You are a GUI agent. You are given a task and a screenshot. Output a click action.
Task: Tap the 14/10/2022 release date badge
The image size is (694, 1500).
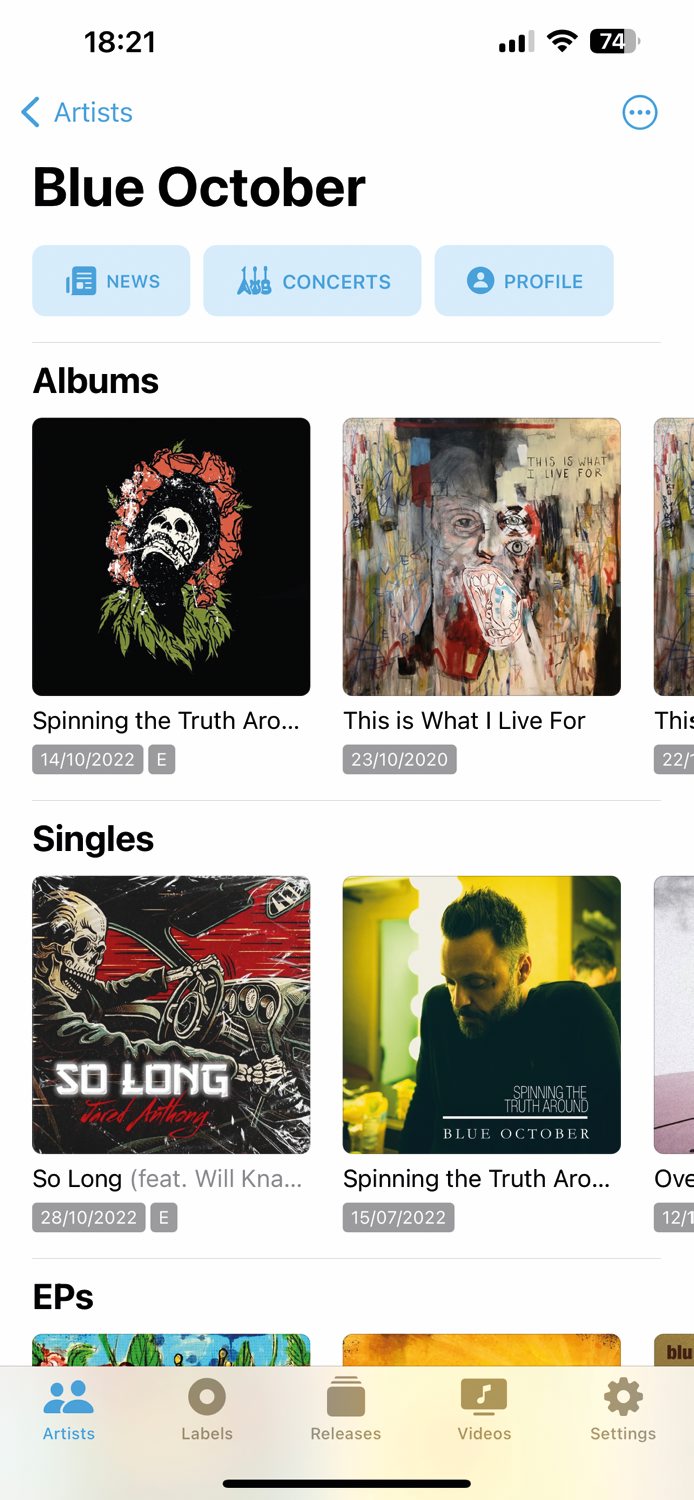point(88,759)
